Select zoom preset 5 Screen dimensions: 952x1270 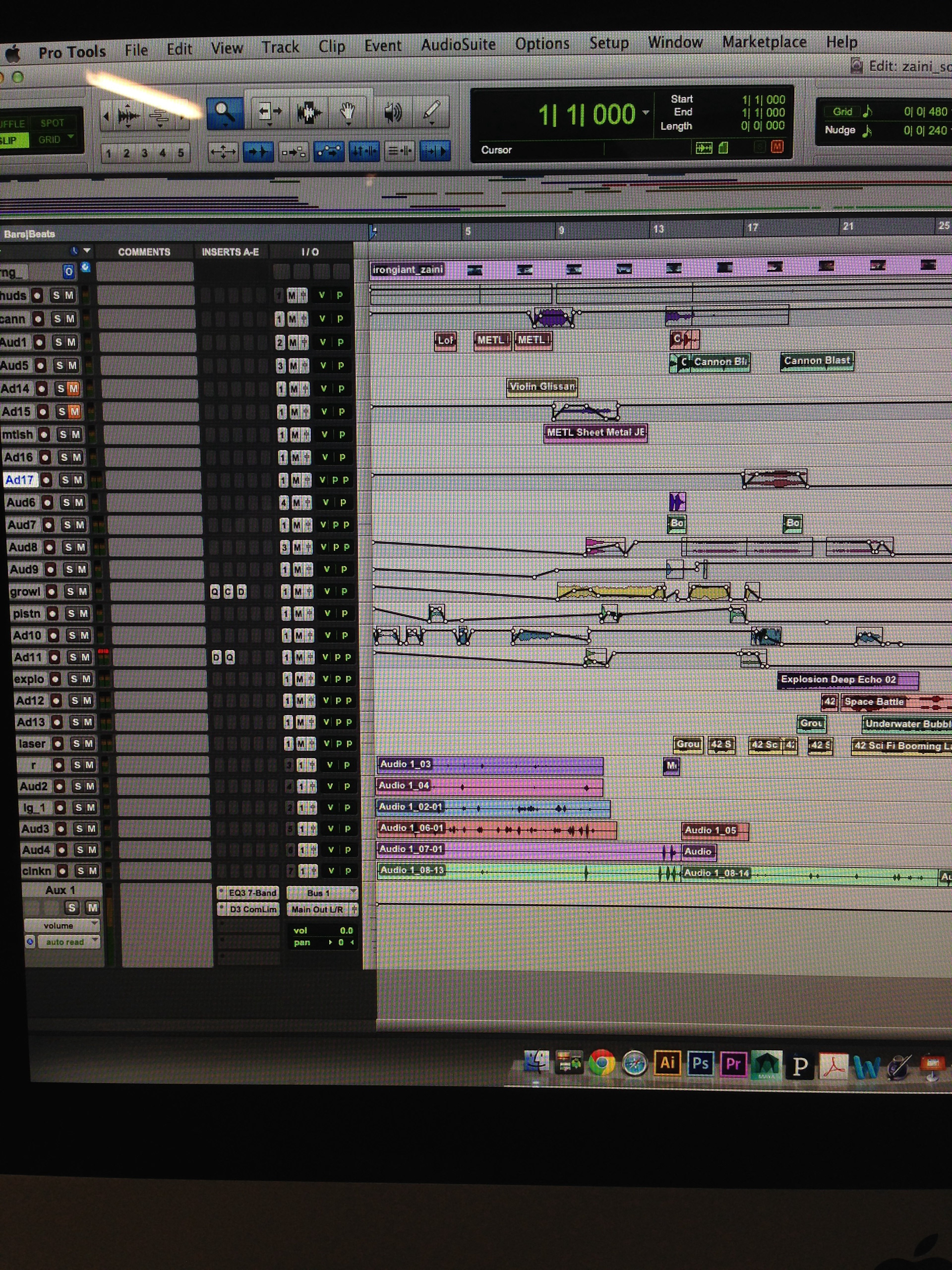[x=181, y=153]
